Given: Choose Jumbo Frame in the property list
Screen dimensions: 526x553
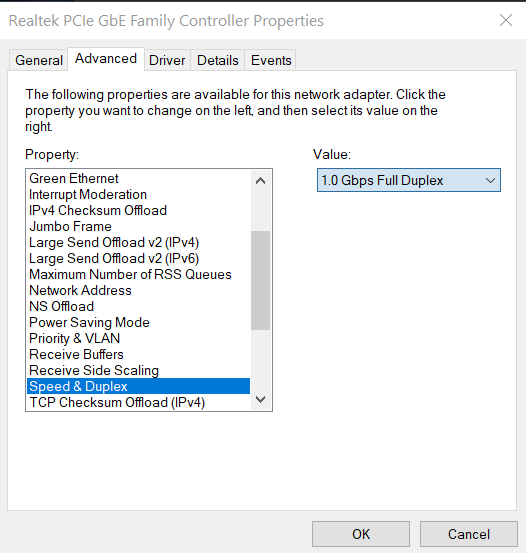Looking at the screenshot, I should 138,226.
